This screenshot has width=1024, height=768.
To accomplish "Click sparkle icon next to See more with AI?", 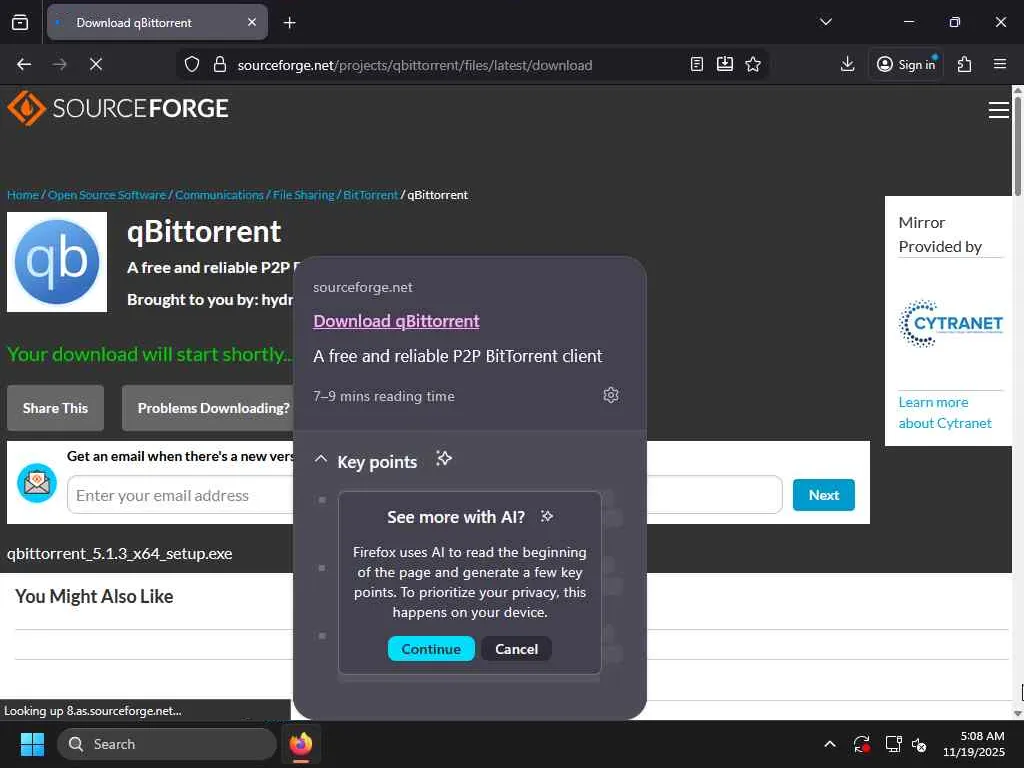I will (x=547, y=517).
